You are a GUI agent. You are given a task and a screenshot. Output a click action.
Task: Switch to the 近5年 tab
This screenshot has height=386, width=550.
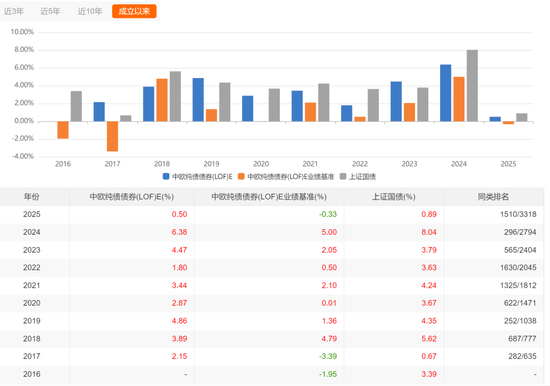pyautogui.click(x=50, y=11)
